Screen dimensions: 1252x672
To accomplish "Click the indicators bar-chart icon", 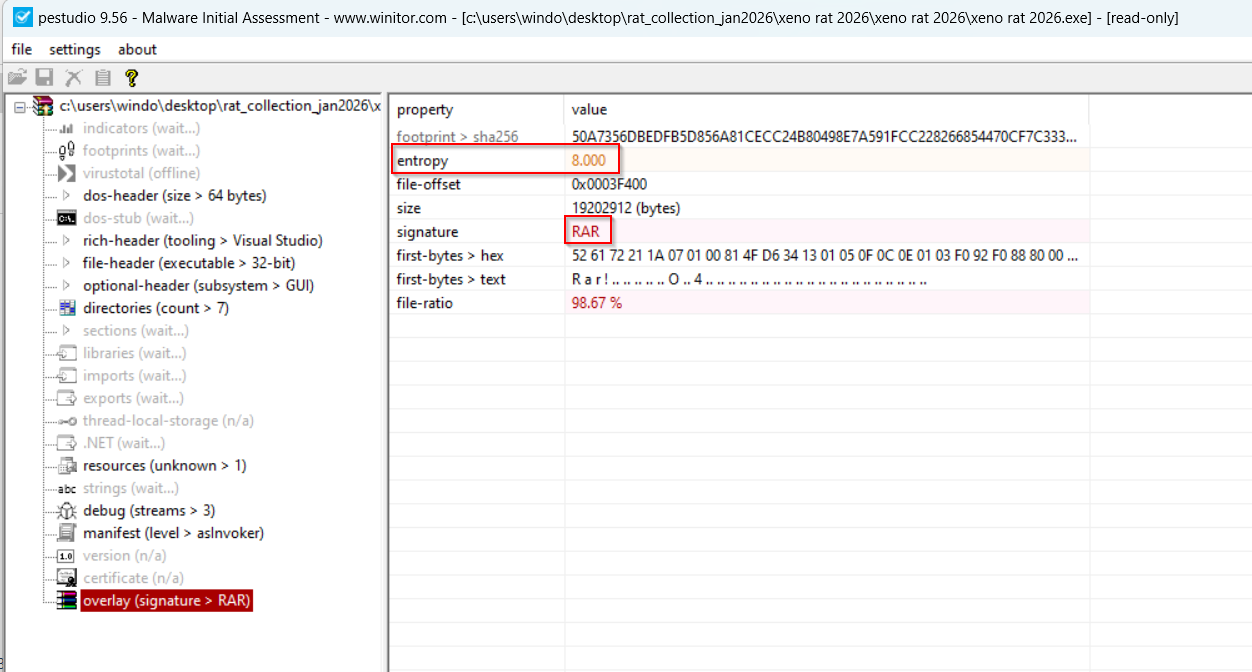I will [64, 128].
